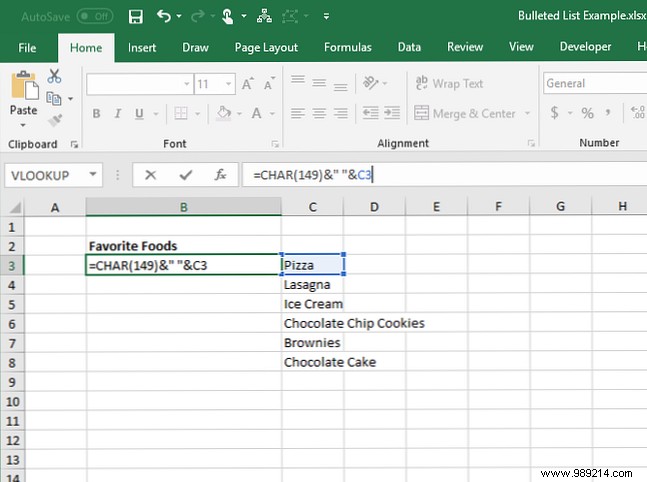
Task: Toggle Underline formatting
Action: [x=139, y=113]
